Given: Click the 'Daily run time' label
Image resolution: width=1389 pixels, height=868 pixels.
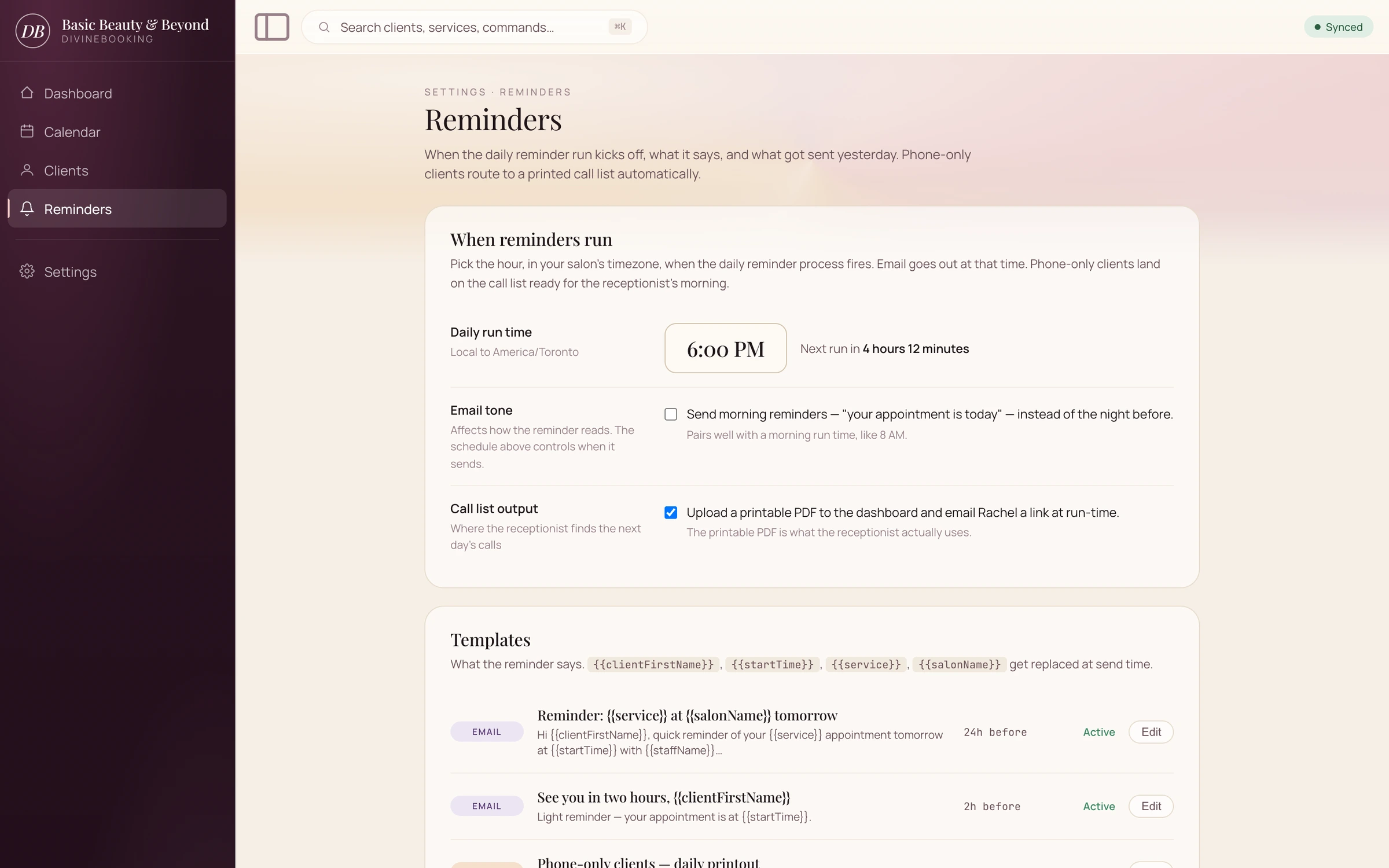Looking at the screenshot, I should pyautogui.click(x=491, y=332).
